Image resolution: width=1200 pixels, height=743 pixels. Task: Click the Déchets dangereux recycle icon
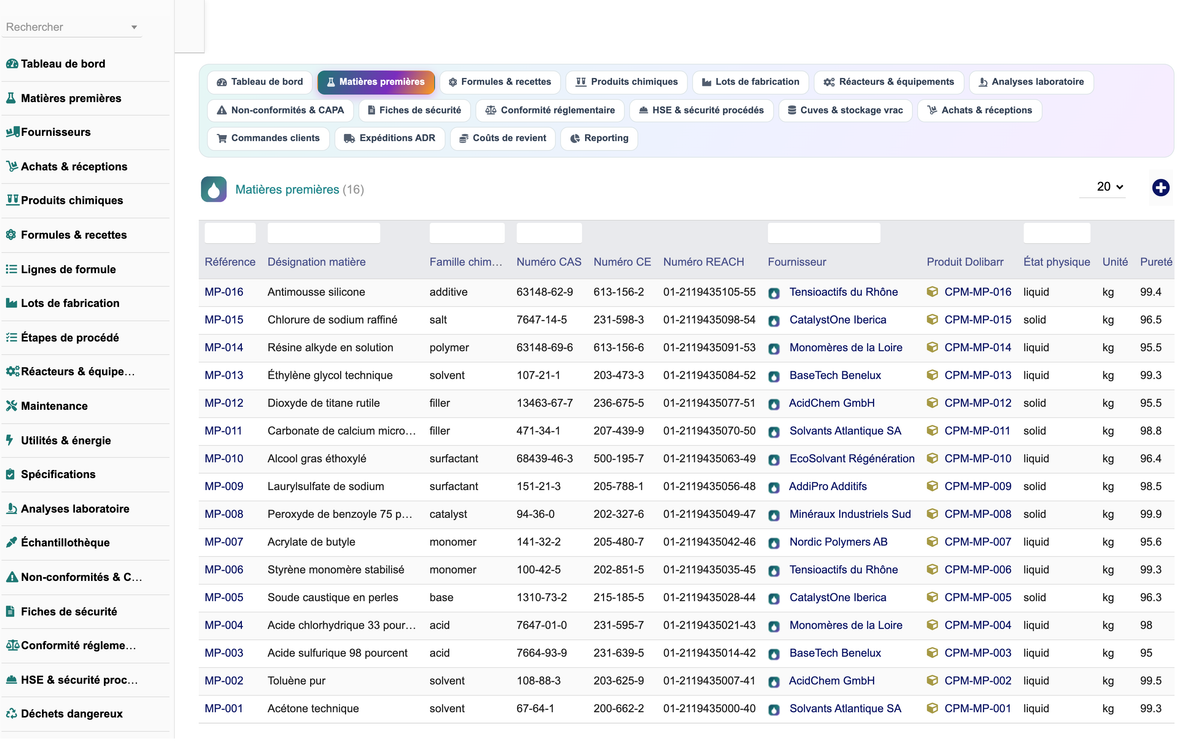pyautogui.click(x=12, y=714)
